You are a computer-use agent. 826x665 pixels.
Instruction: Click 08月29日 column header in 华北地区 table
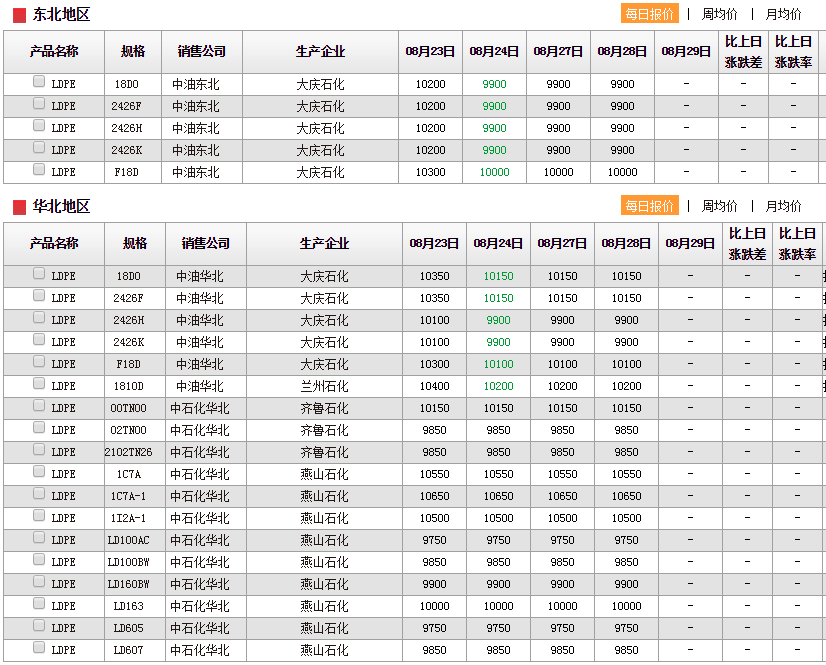[690, 243]
